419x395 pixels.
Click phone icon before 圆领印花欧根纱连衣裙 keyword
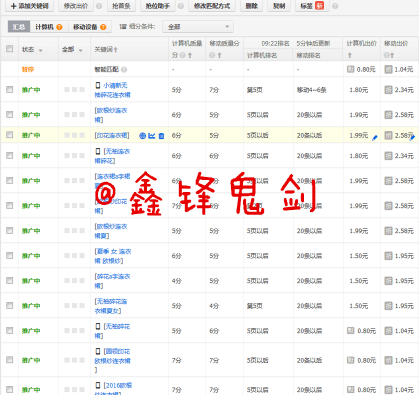pyautogui.click(x=98, y=351)
